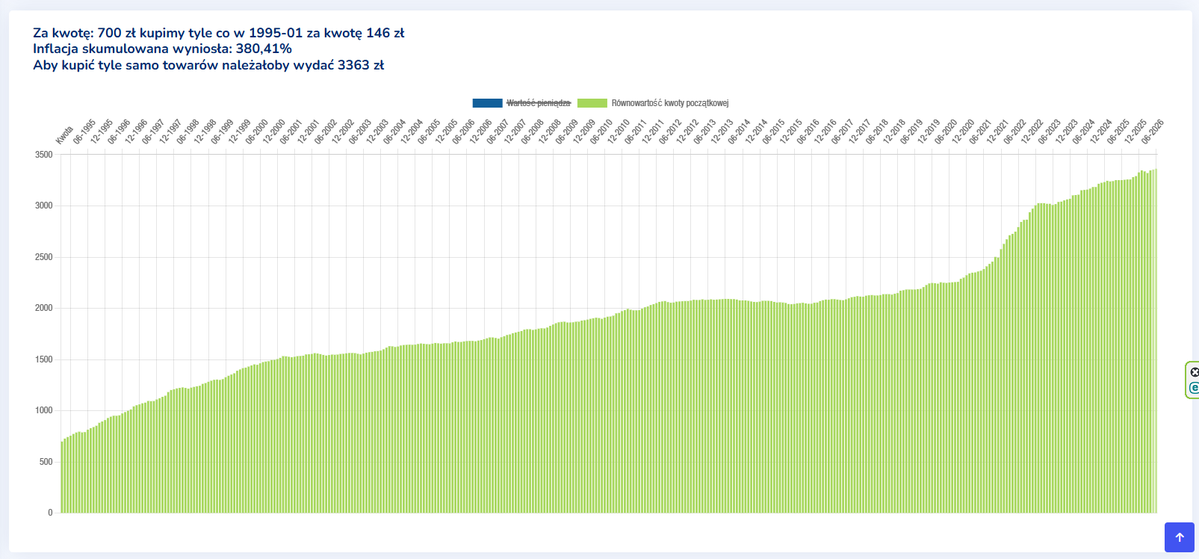Click the 'Inflacja skumulowana wyniosła: 380,41%' line

(162, 49)
